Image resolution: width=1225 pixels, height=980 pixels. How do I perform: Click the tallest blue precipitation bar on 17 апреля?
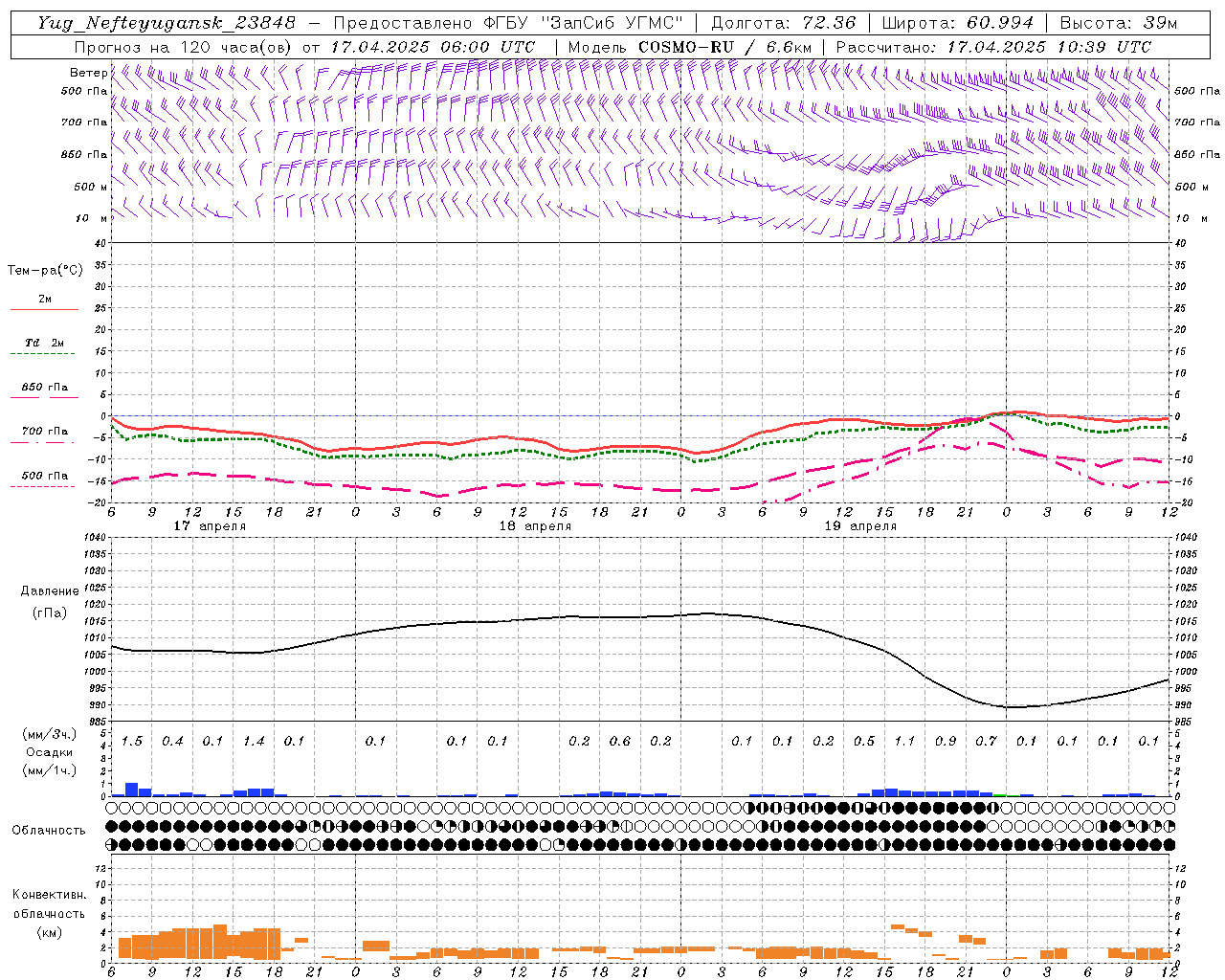132,790
